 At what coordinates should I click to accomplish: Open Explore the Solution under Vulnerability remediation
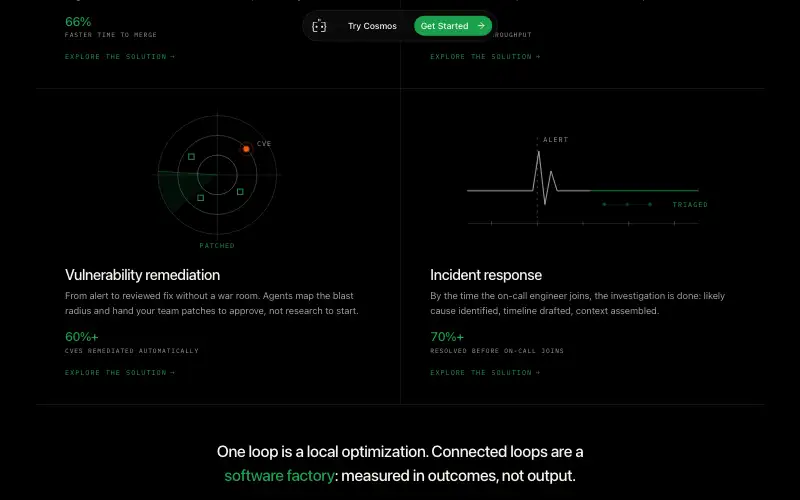(120, 372)
